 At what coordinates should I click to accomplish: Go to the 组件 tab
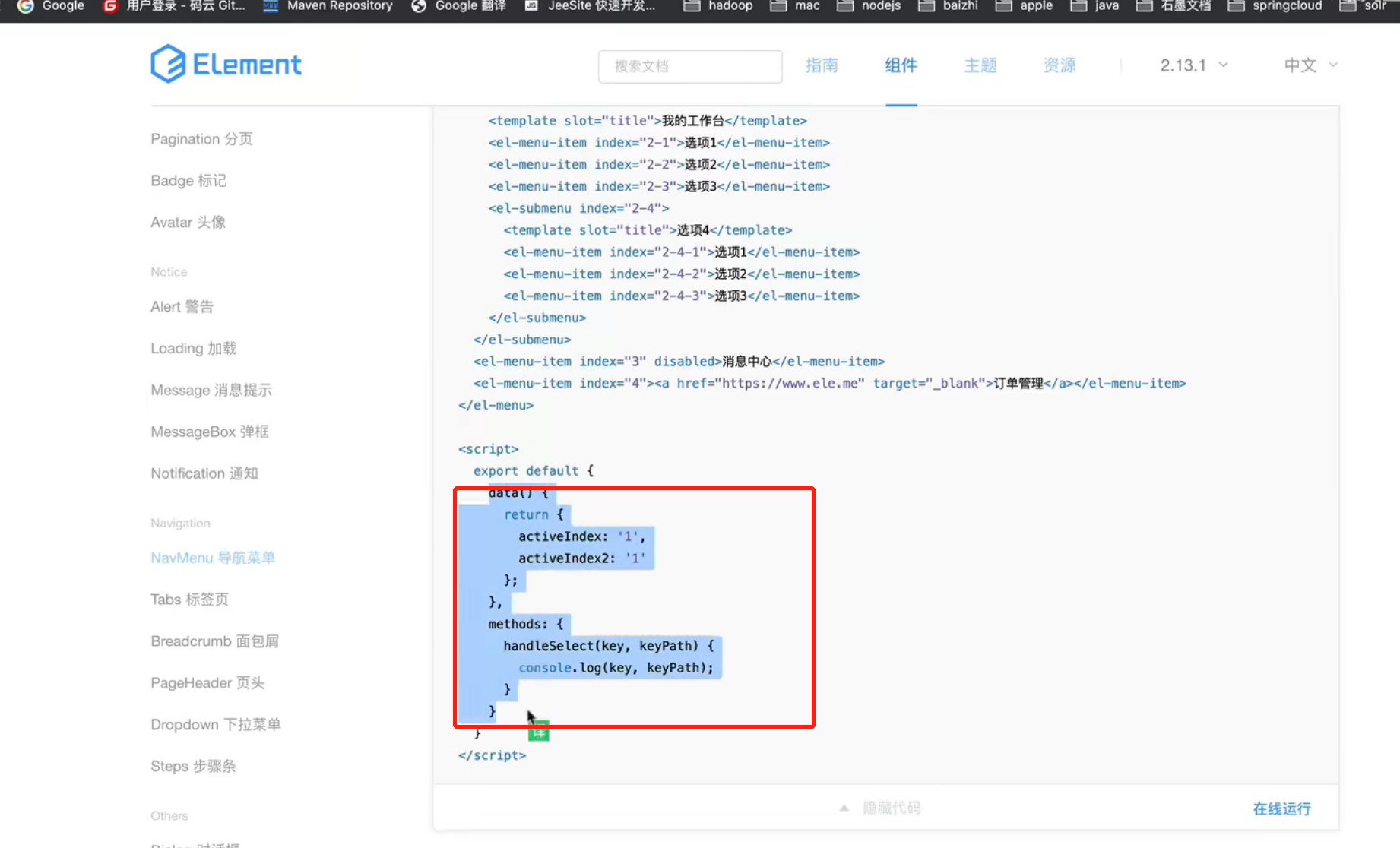coord(901,65)
